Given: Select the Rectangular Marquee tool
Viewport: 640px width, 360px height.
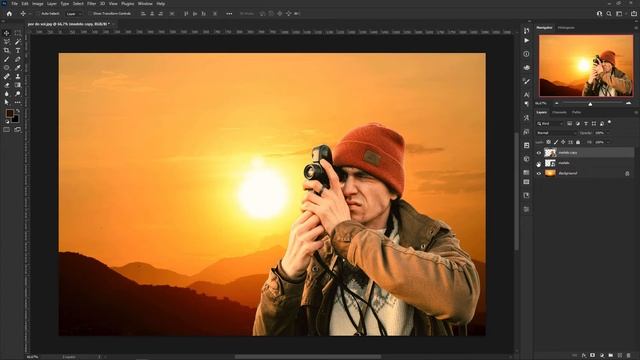Looking at the screenshot, I should 18,33.
